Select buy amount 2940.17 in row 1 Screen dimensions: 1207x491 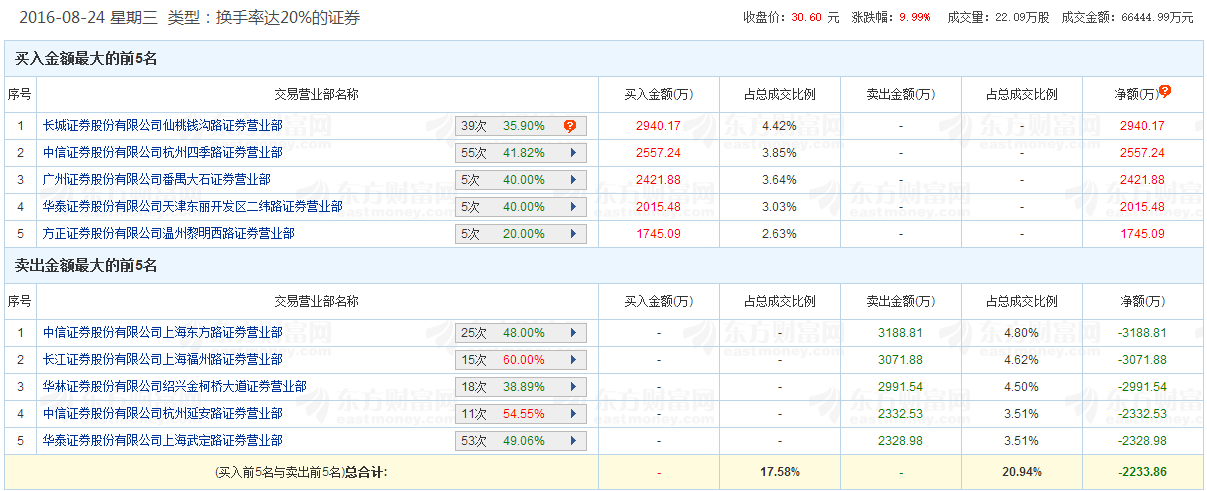(x=658, y=126)
